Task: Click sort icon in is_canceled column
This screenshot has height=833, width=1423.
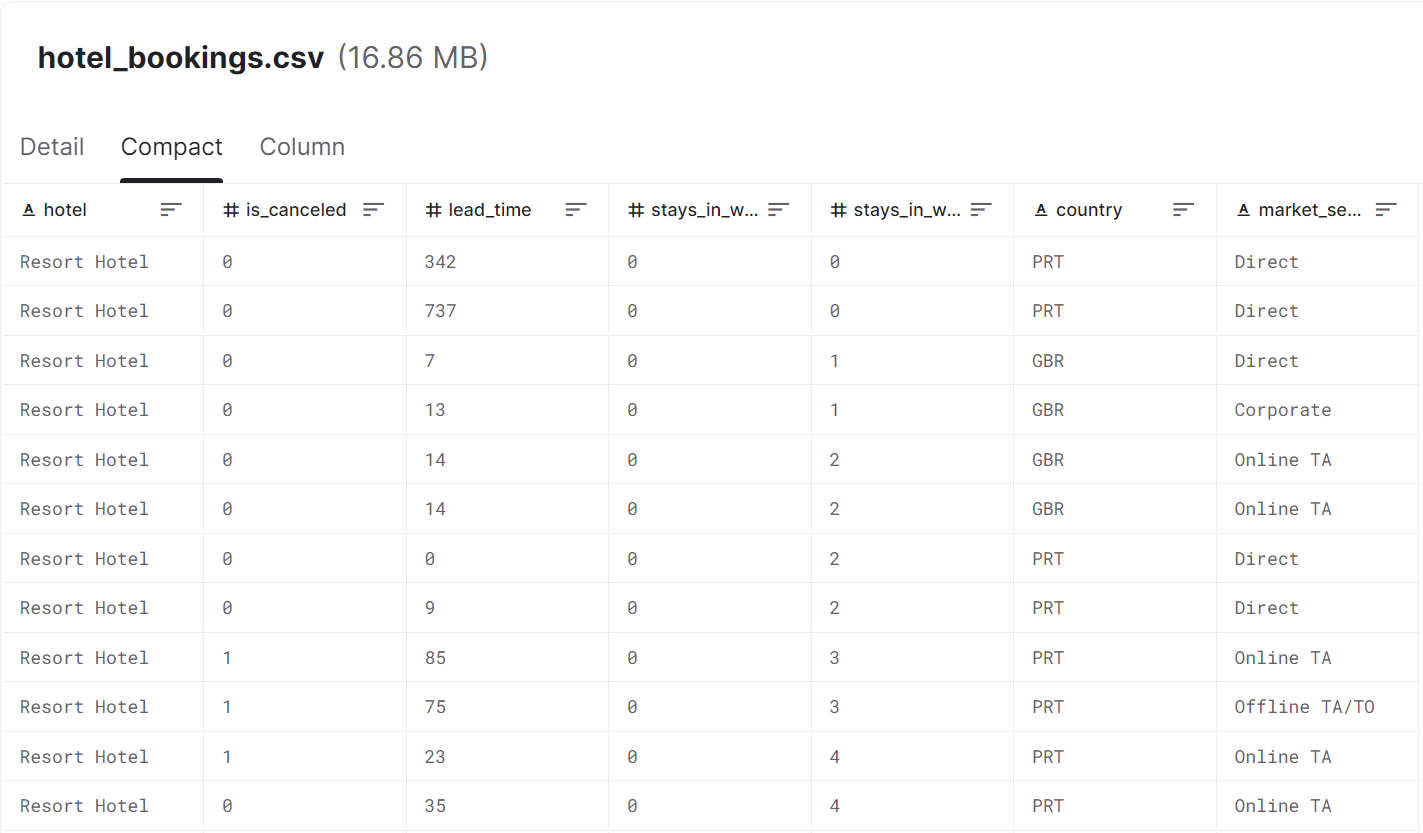Action: (x=374, y=210)
